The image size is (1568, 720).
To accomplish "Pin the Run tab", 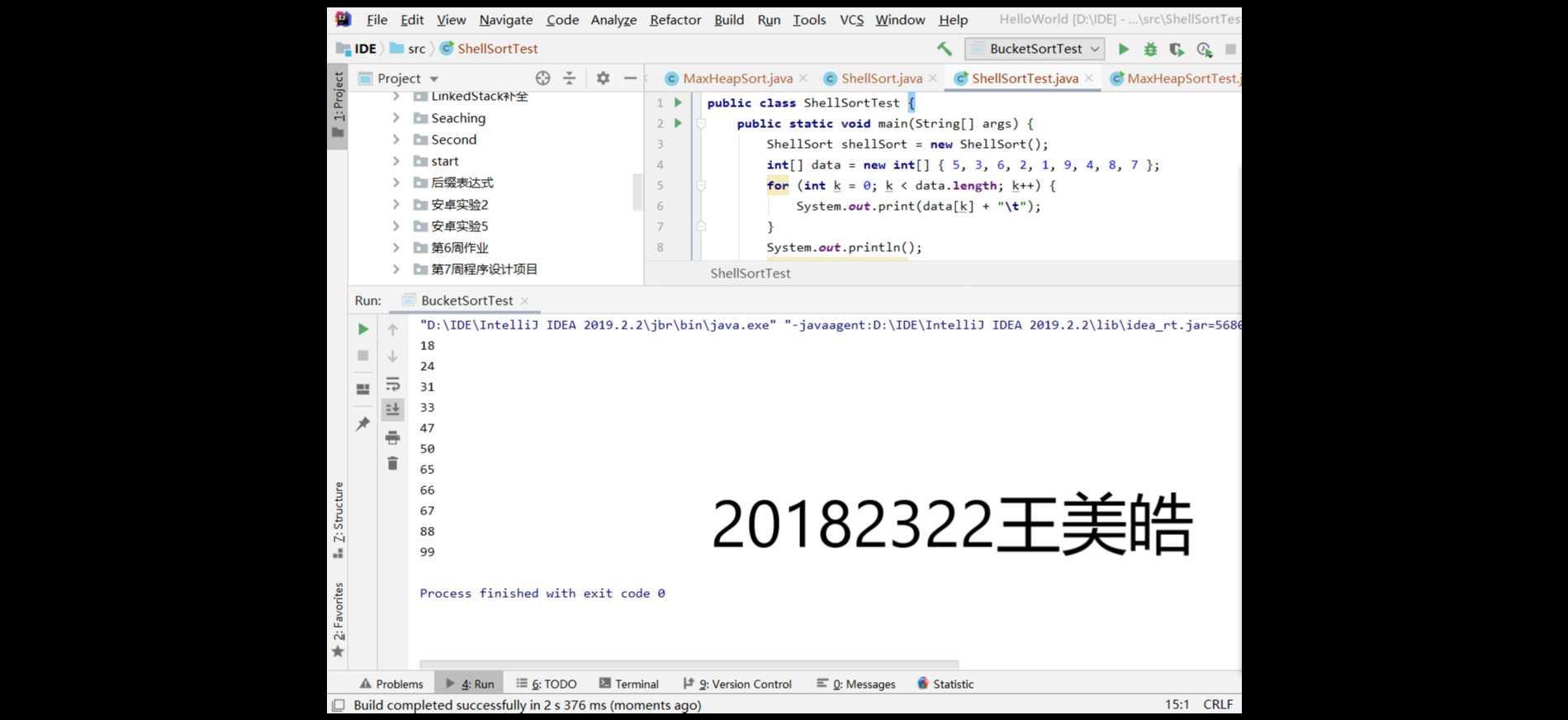I will coord(363,424).
